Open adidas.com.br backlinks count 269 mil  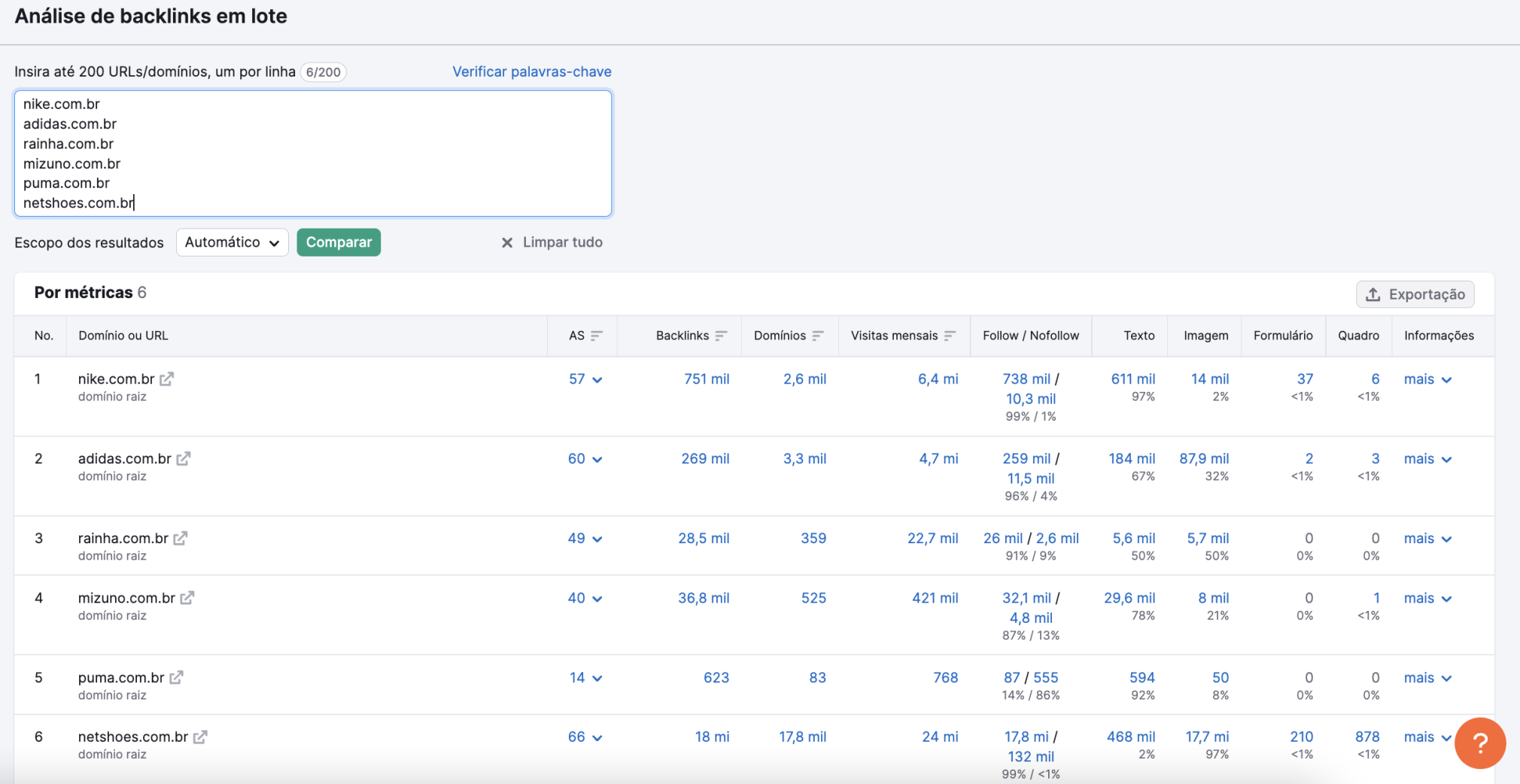click(705, 459)
